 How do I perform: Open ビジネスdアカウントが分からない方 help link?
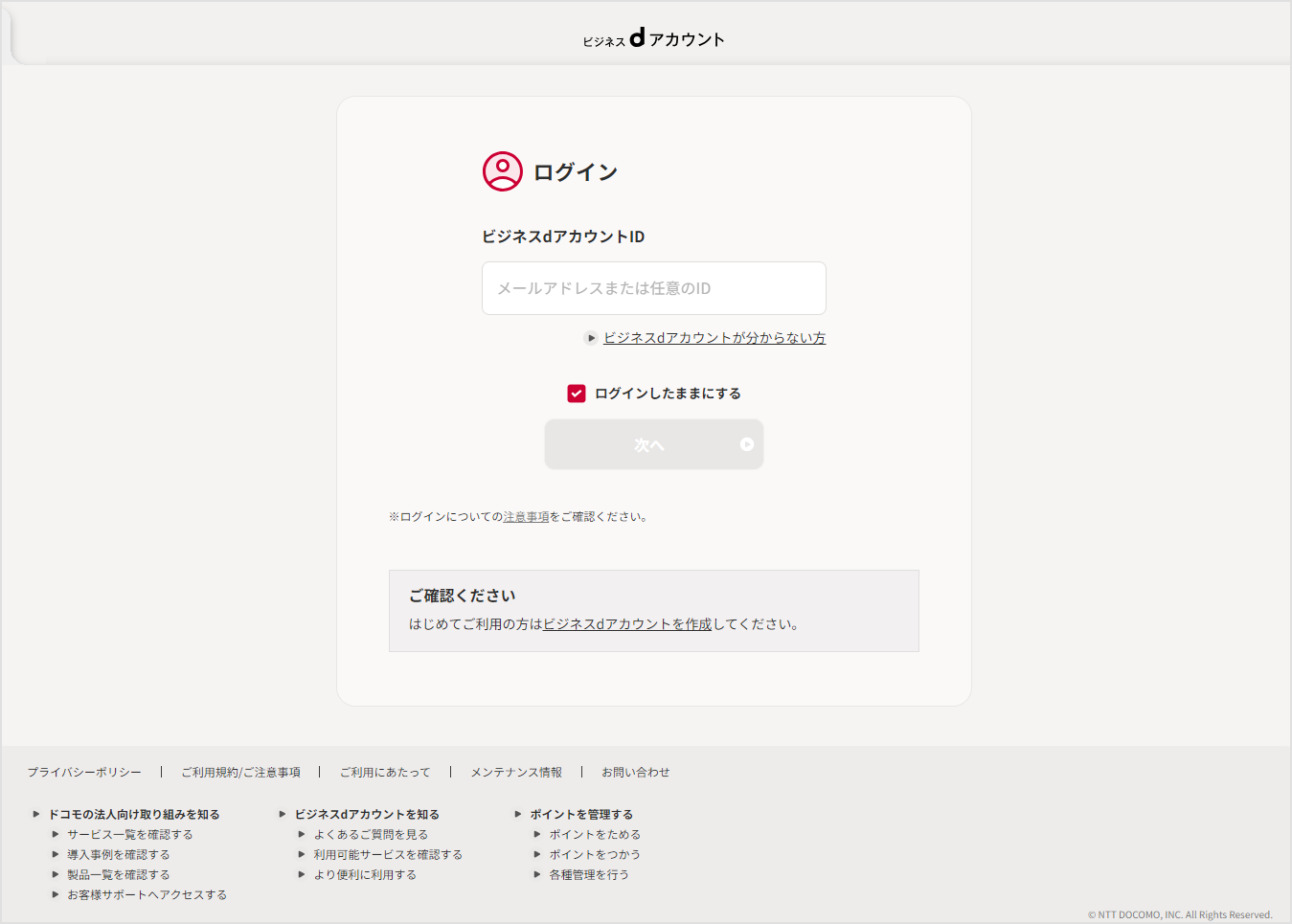pyautogui.click(x=714, y=338)
